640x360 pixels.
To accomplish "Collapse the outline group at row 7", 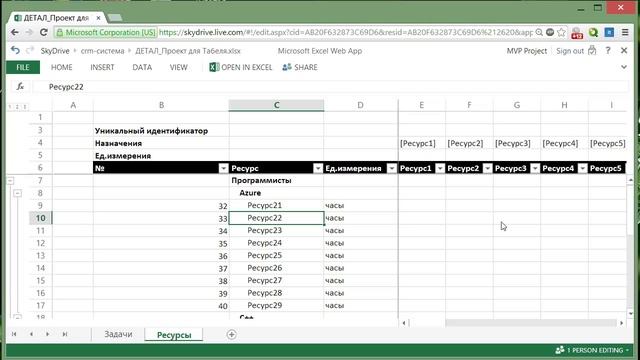I will click(10, 180).
